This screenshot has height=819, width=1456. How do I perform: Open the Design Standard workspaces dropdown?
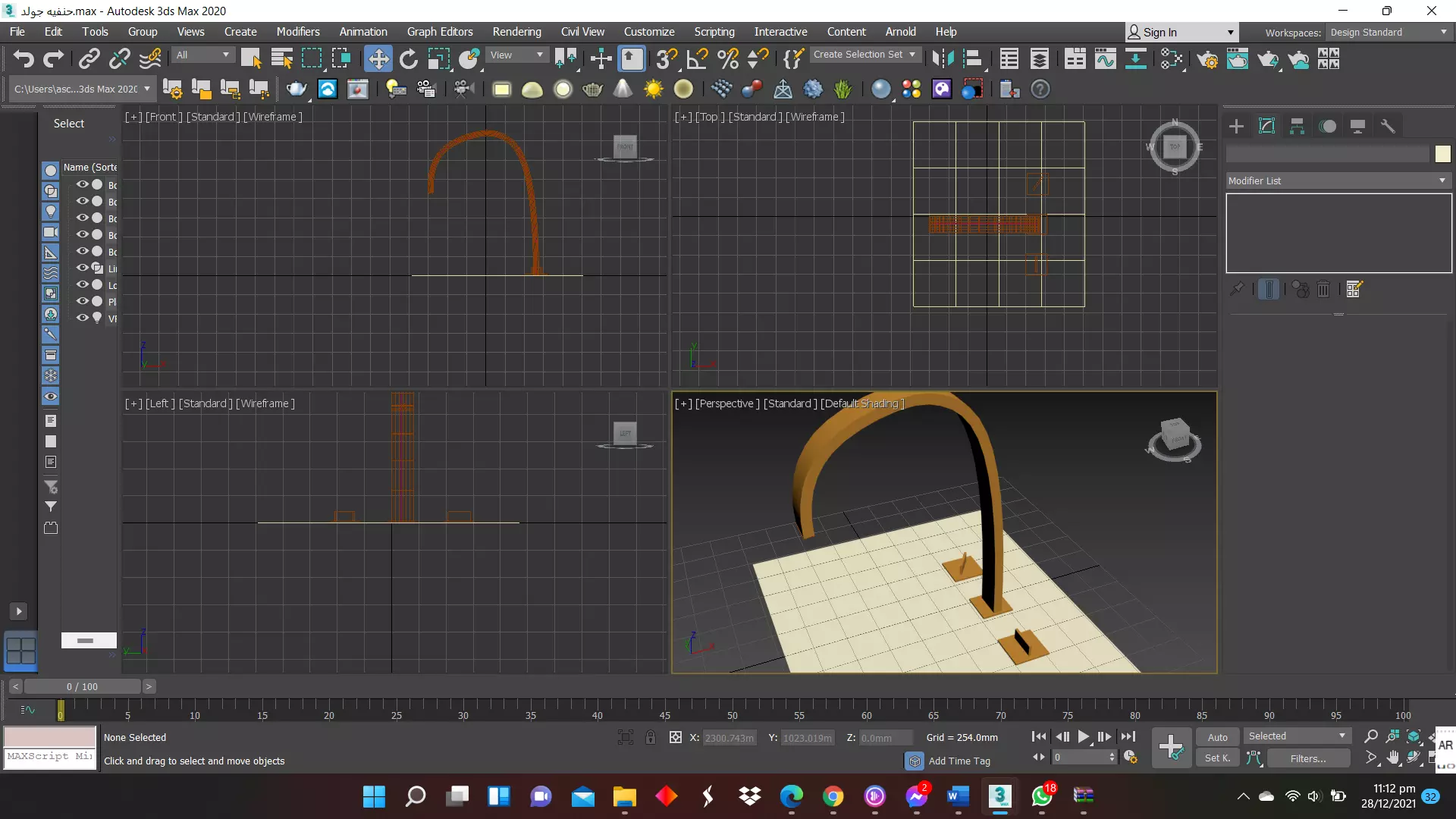tap(1389, 33)
